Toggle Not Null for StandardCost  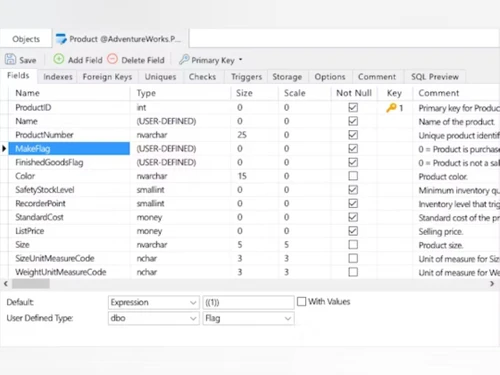[353, 217]
